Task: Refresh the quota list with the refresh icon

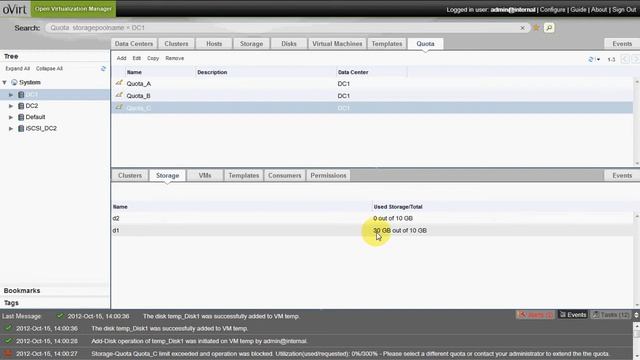Action: pyautogui.click(x=590, y=60)
